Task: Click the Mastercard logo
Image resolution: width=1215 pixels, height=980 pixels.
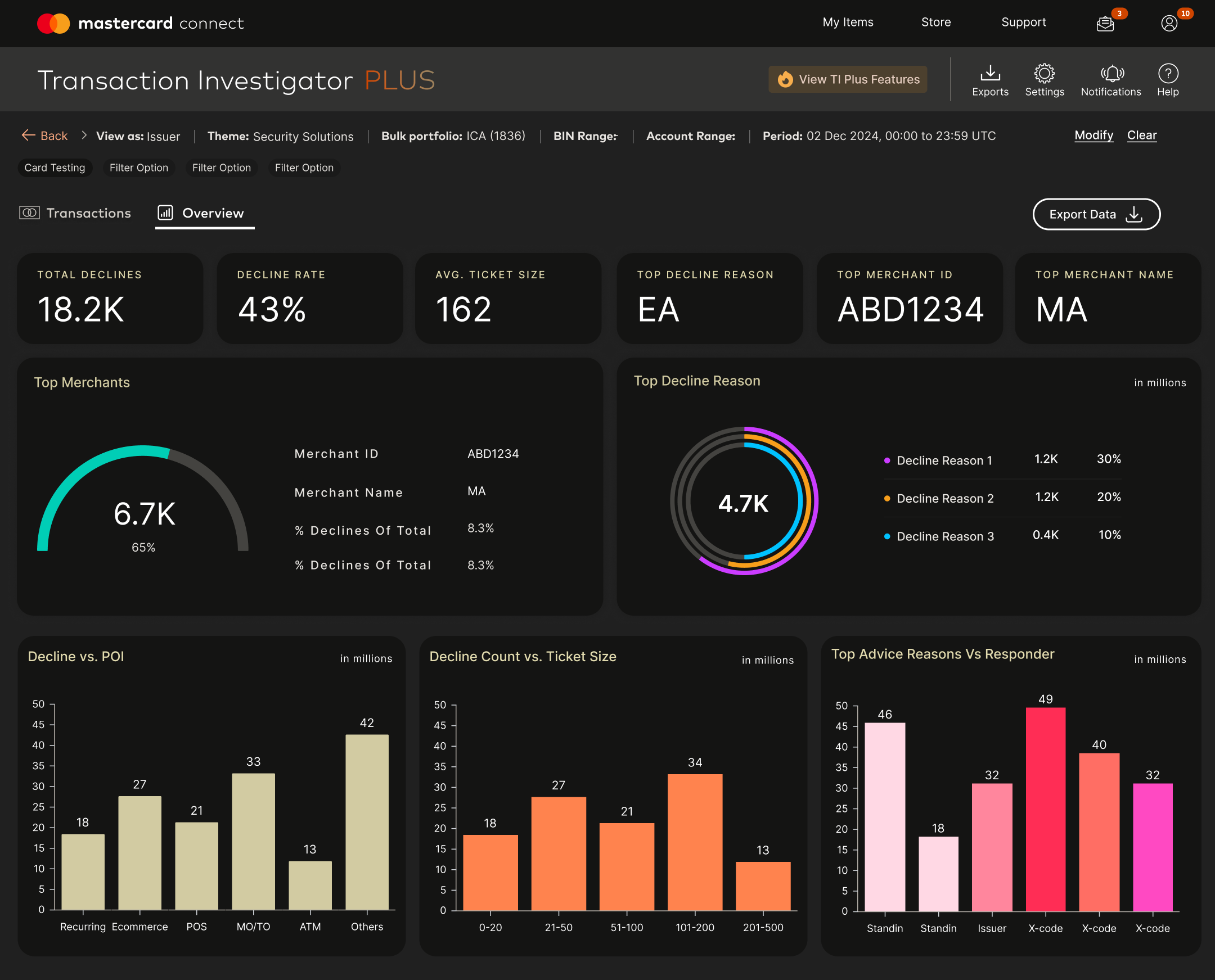Action: coord(53,23)
